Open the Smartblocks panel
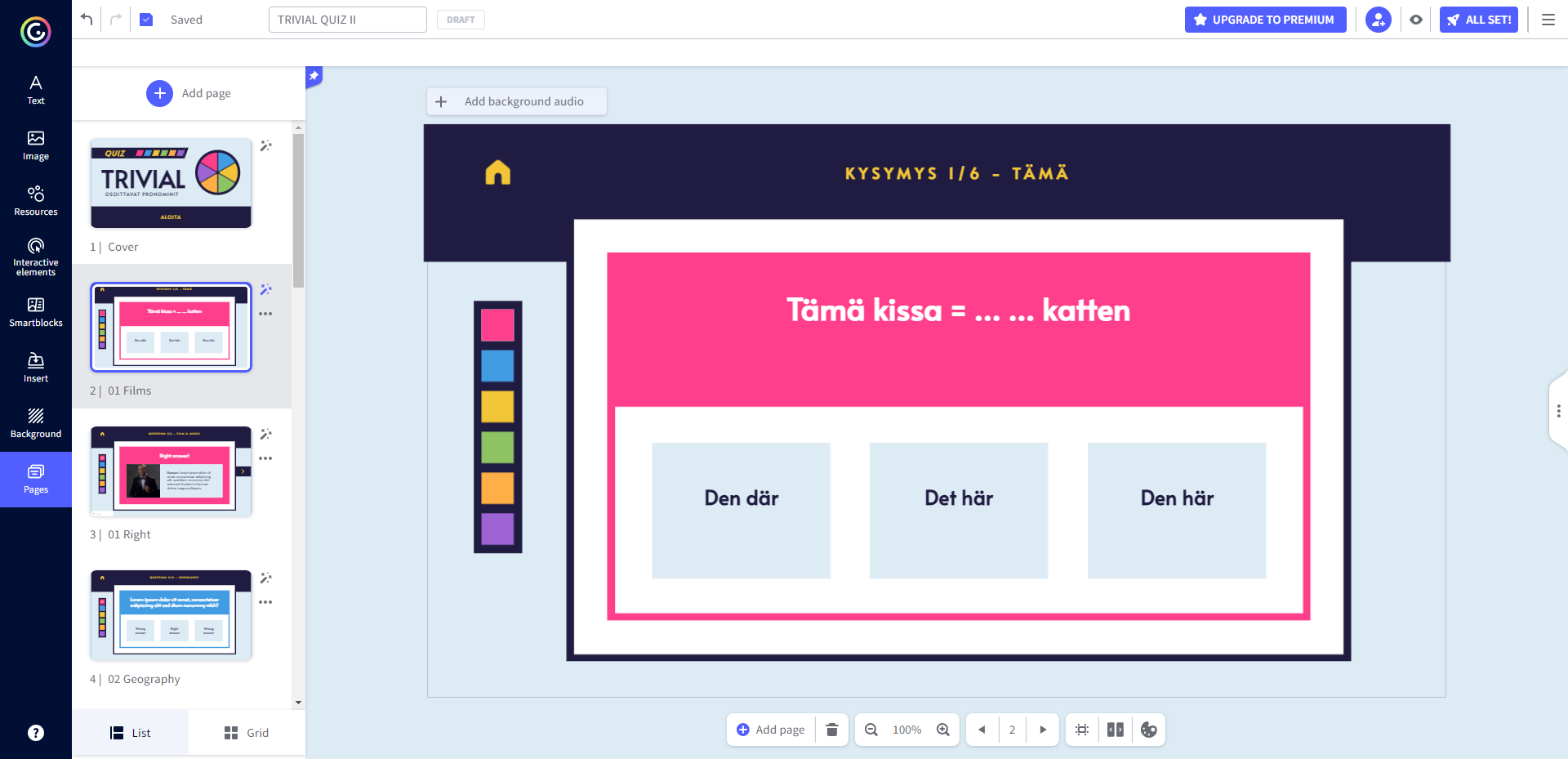This screenshot has height=759, width=1568. point(36,313)
